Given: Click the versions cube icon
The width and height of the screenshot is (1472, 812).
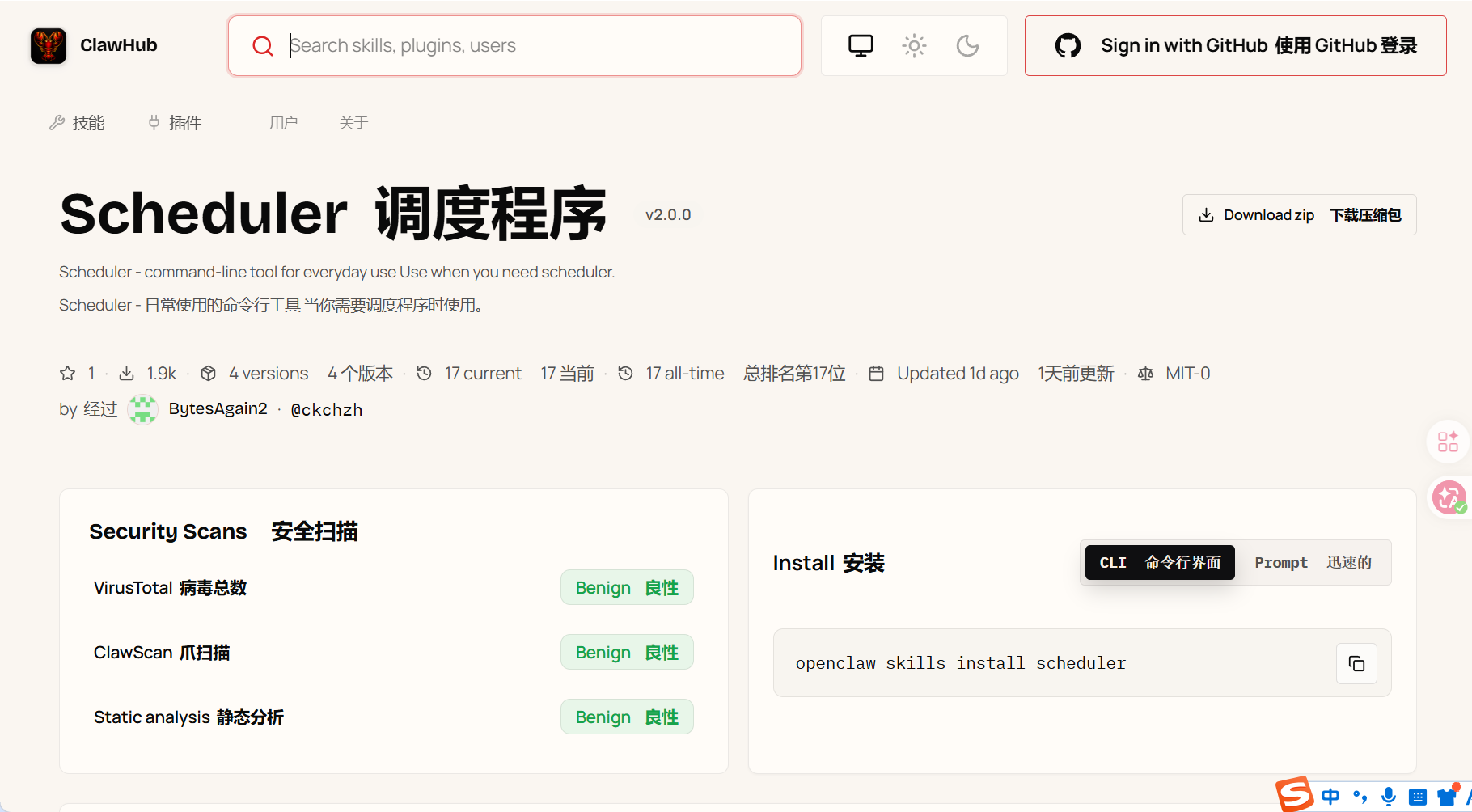Looking at the screenshot, I should 209,374.
